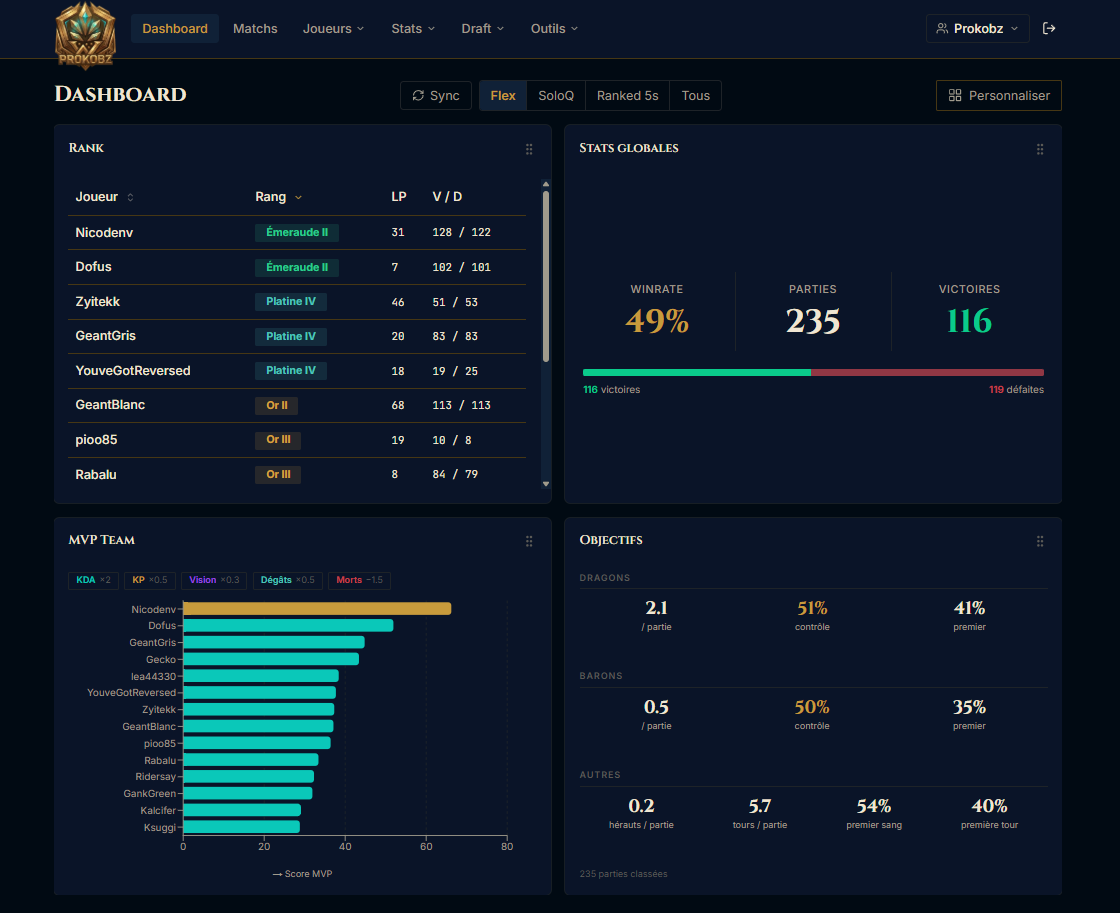The height and width of the screenshot is (913, 1120).
Task: Click the Objectifs panel drag handle
Action: [1040, 542]
